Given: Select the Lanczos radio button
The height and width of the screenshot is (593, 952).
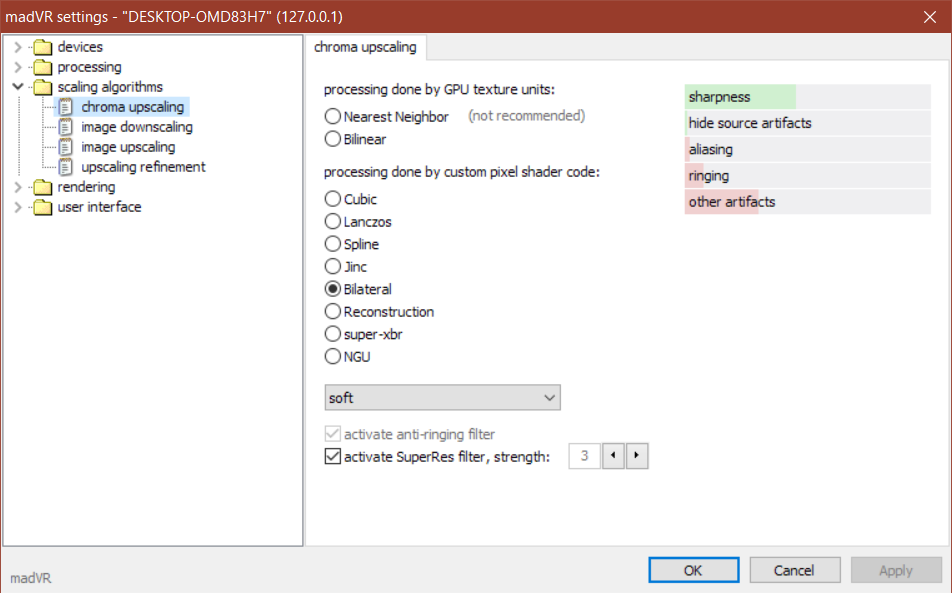Looking at the screenshot, I should click(x=333, y=222).
